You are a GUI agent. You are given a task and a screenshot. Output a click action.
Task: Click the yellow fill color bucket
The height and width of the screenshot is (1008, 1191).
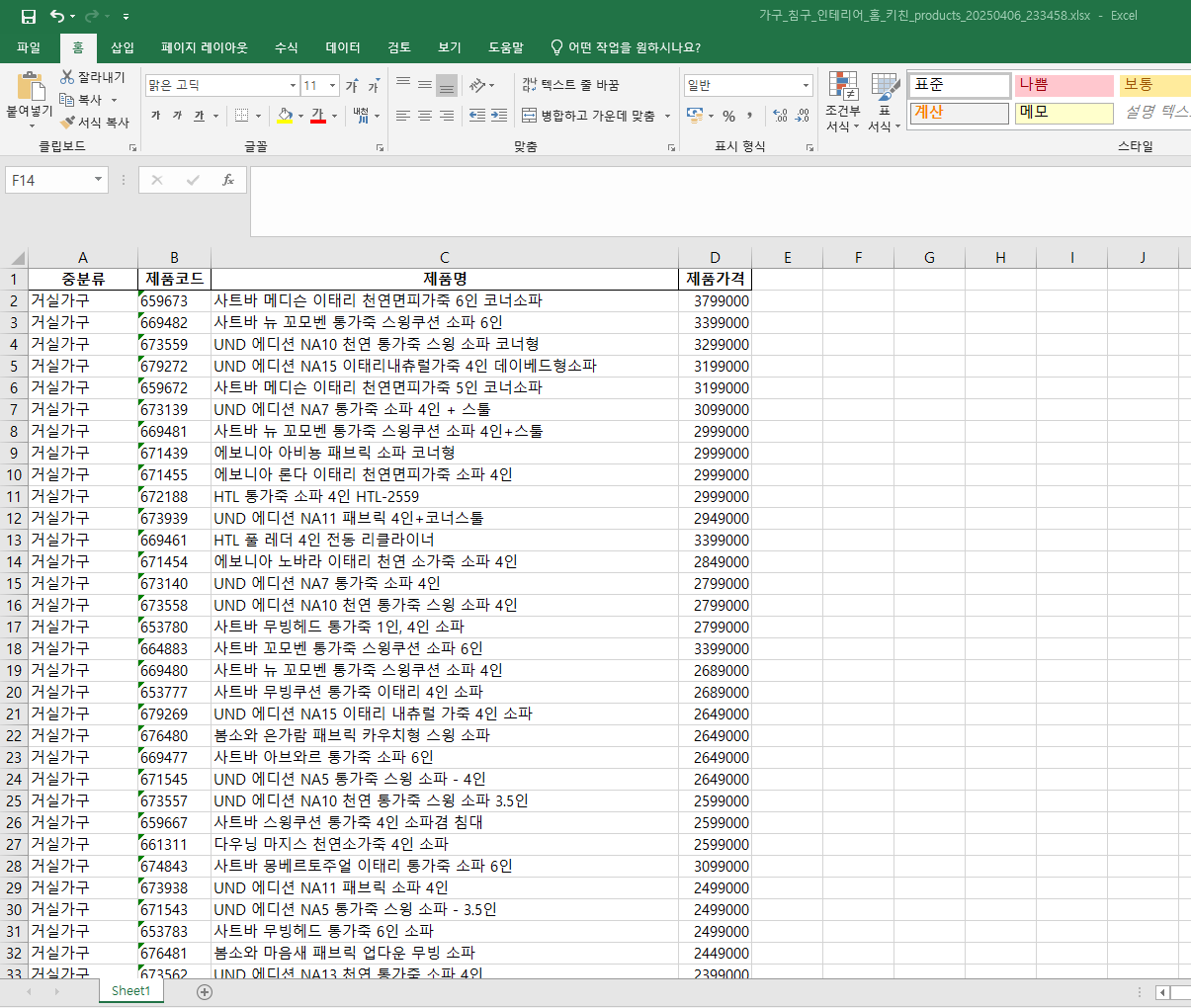(x=285, y=116)
